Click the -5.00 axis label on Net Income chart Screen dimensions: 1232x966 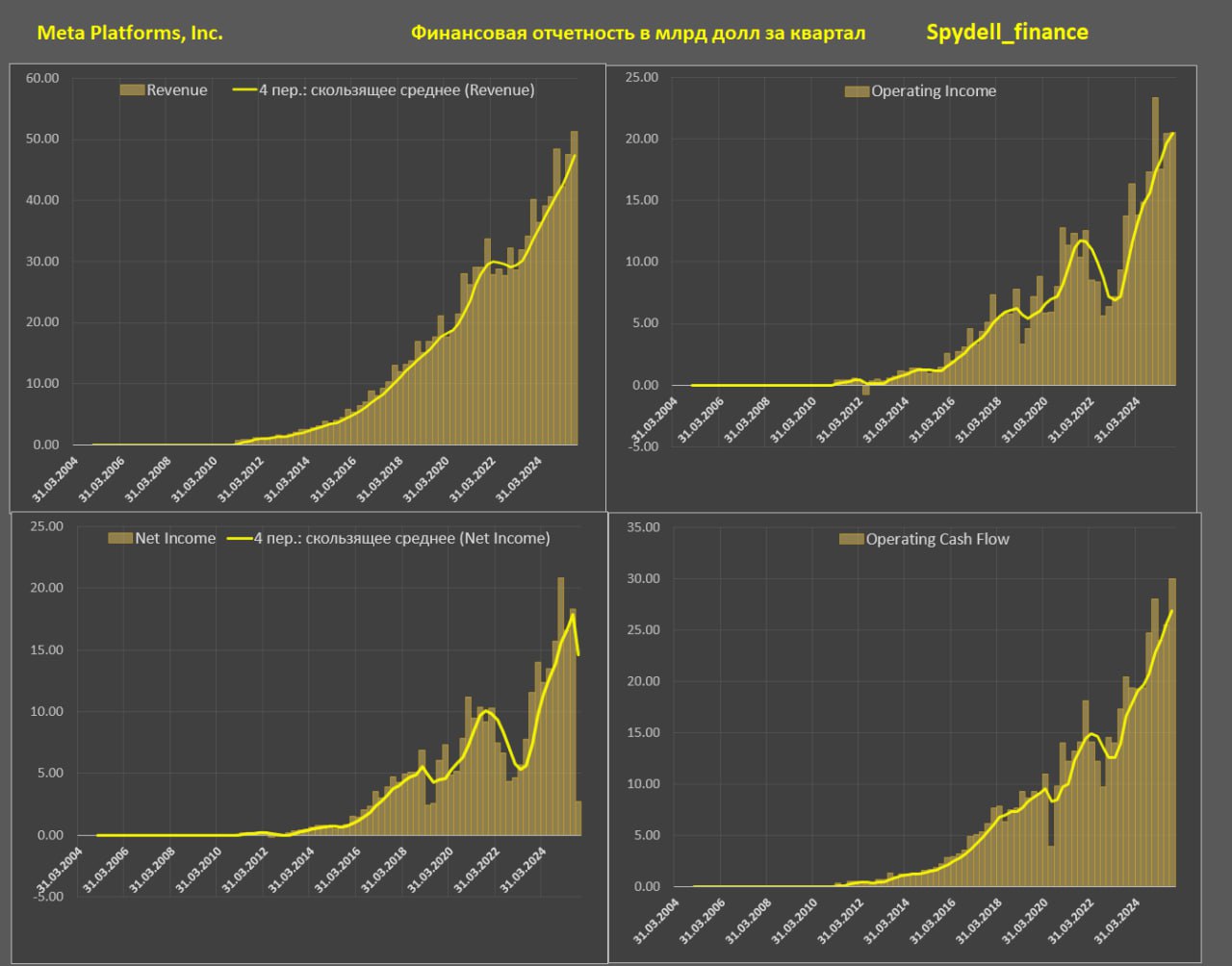(43, 897)
